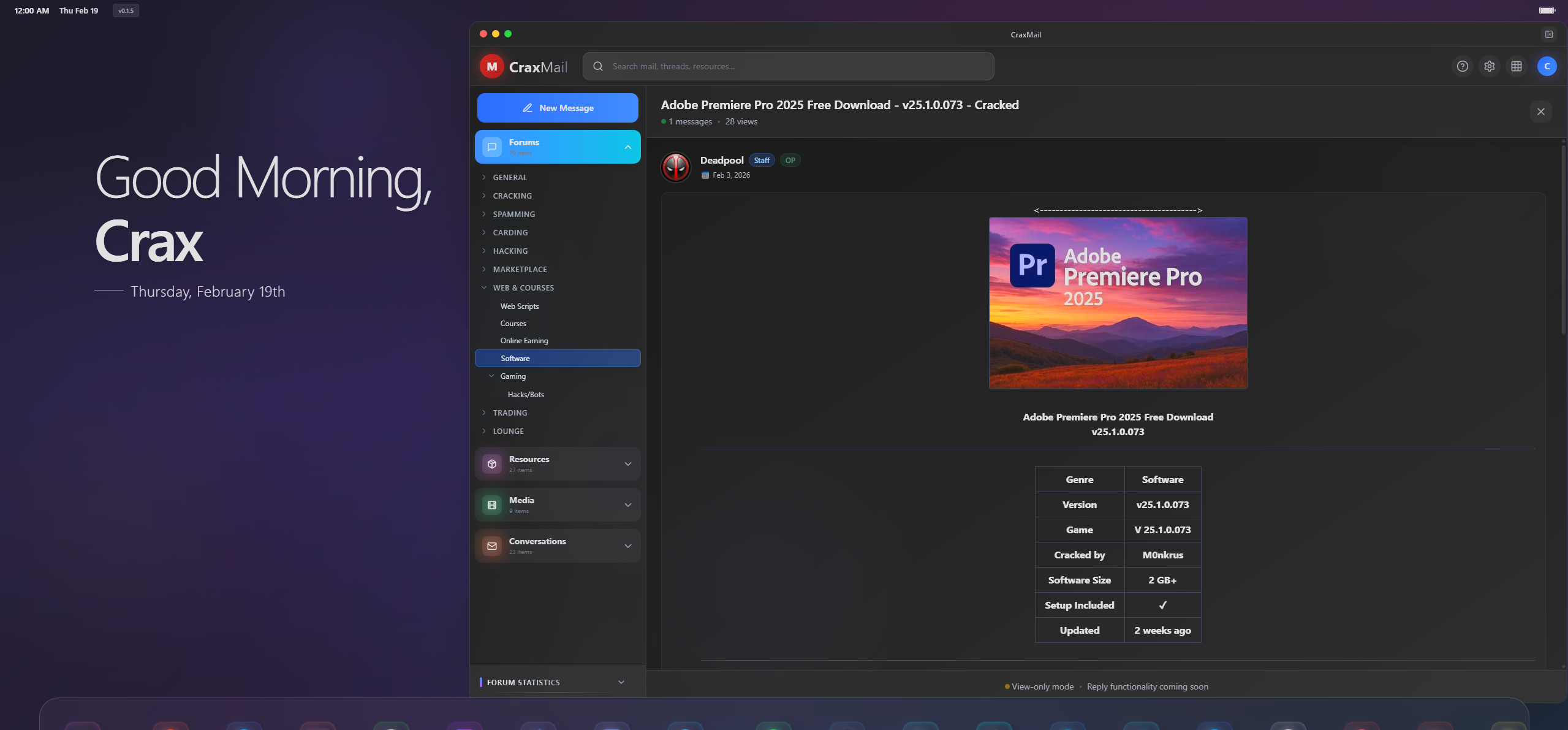Click the thread title text

839,105
